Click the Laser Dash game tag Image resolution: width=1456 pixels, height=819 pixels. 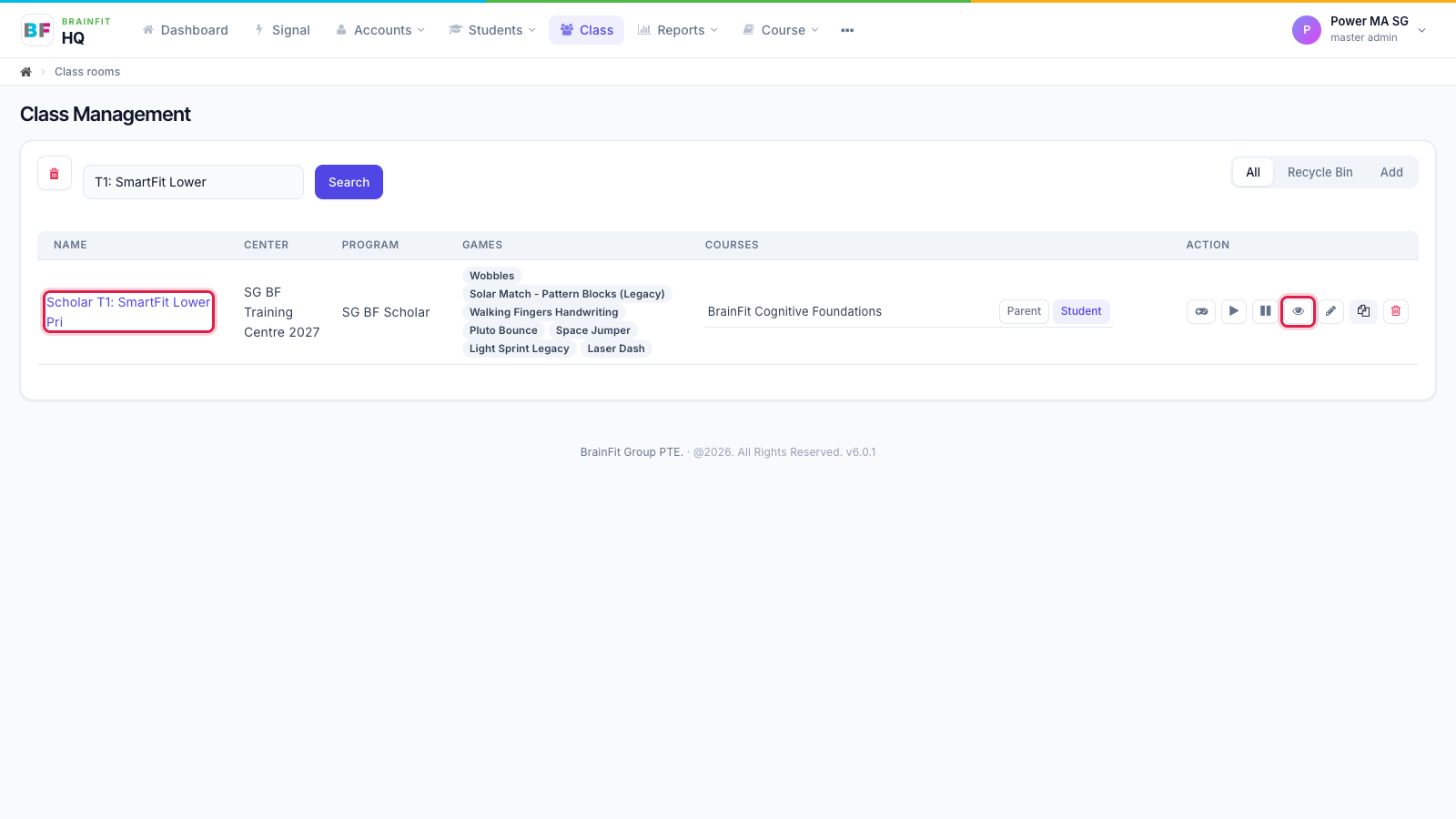coord(616,349)
